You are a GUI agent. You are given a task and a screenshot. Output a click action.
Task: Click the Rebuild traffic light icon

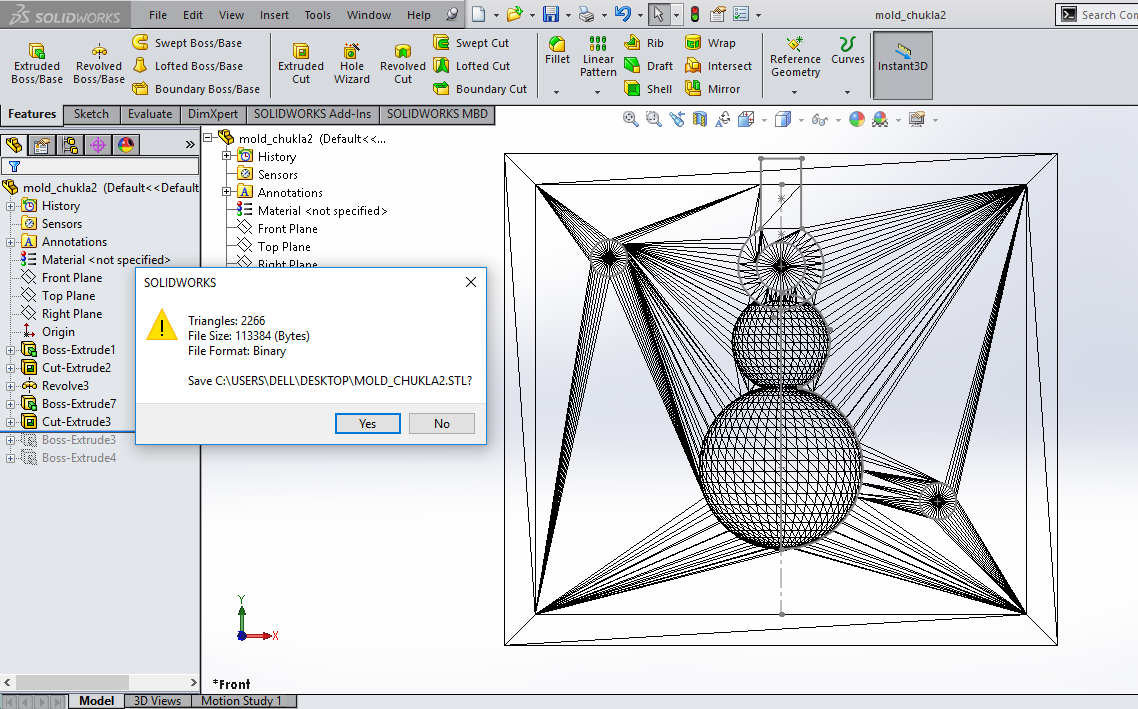(695, 15)
